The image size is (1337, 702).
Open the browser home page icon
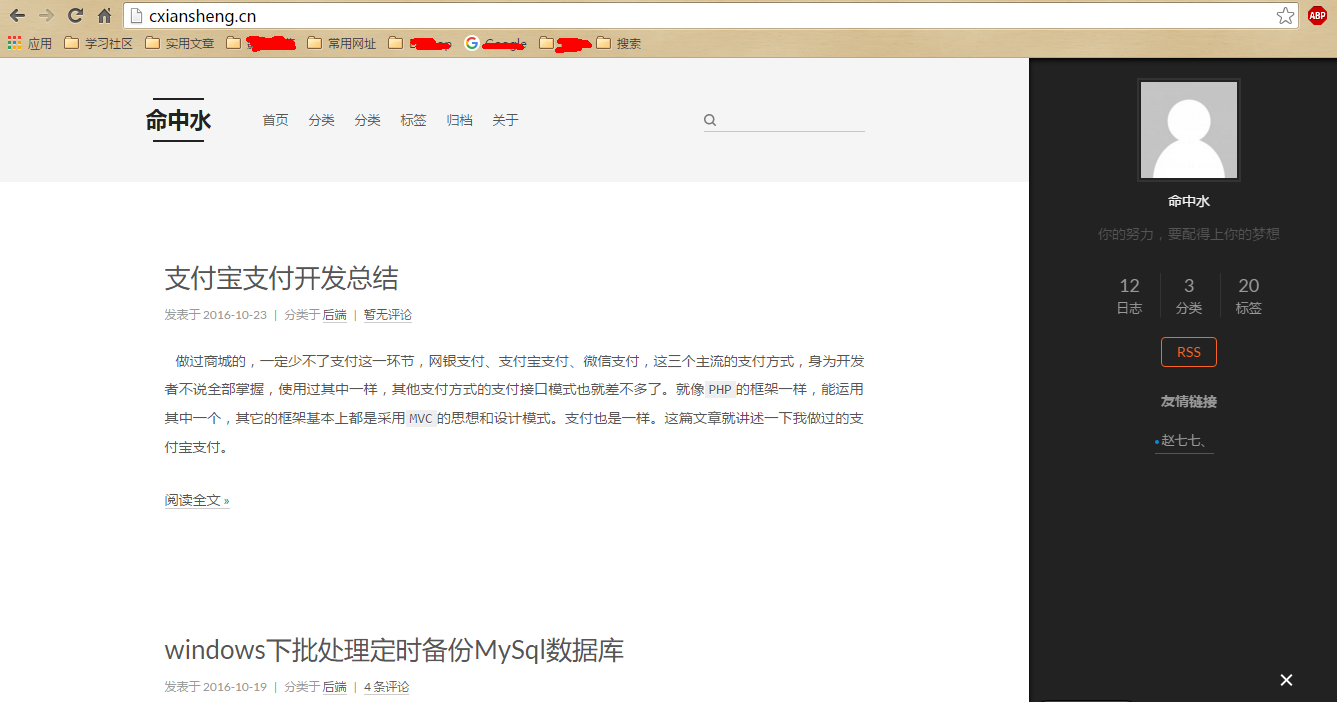tap(104, 15)
